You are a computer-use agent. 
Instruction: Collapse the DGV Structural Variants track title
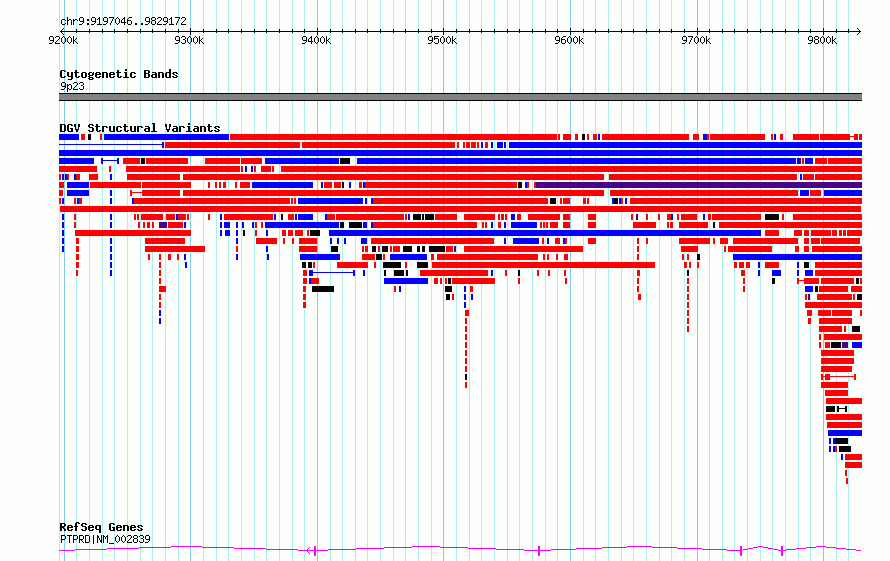[x=140, y=128]
